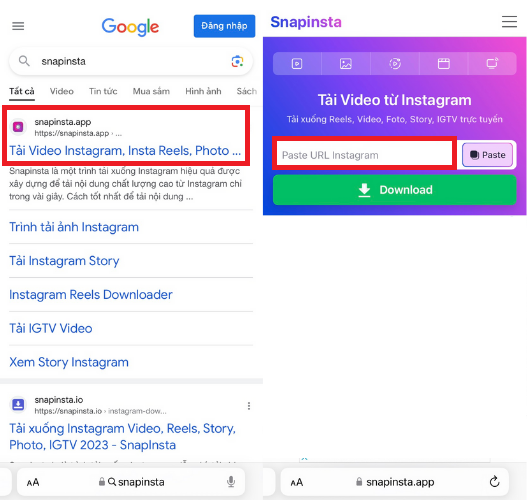527x500 pixels.
Task: Open more options for snapinsta.io result
Action: pos(249,406)
